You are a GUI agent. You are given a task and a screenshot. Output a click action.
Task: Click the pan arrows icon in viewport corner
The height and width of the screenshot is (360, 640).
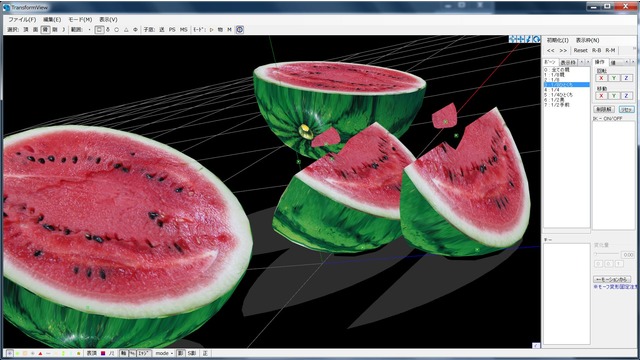522,39
